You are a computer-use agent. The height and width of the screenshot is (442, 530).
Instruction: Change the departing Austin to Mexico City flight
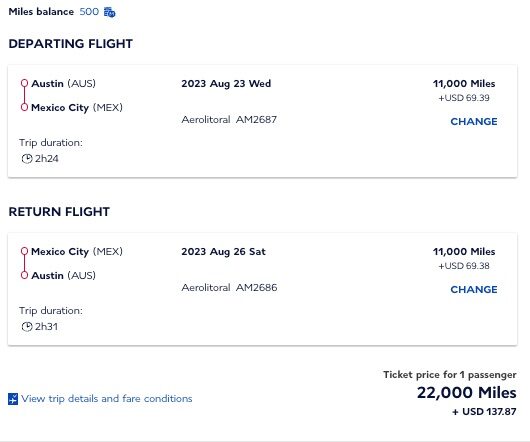pos(474,121)
